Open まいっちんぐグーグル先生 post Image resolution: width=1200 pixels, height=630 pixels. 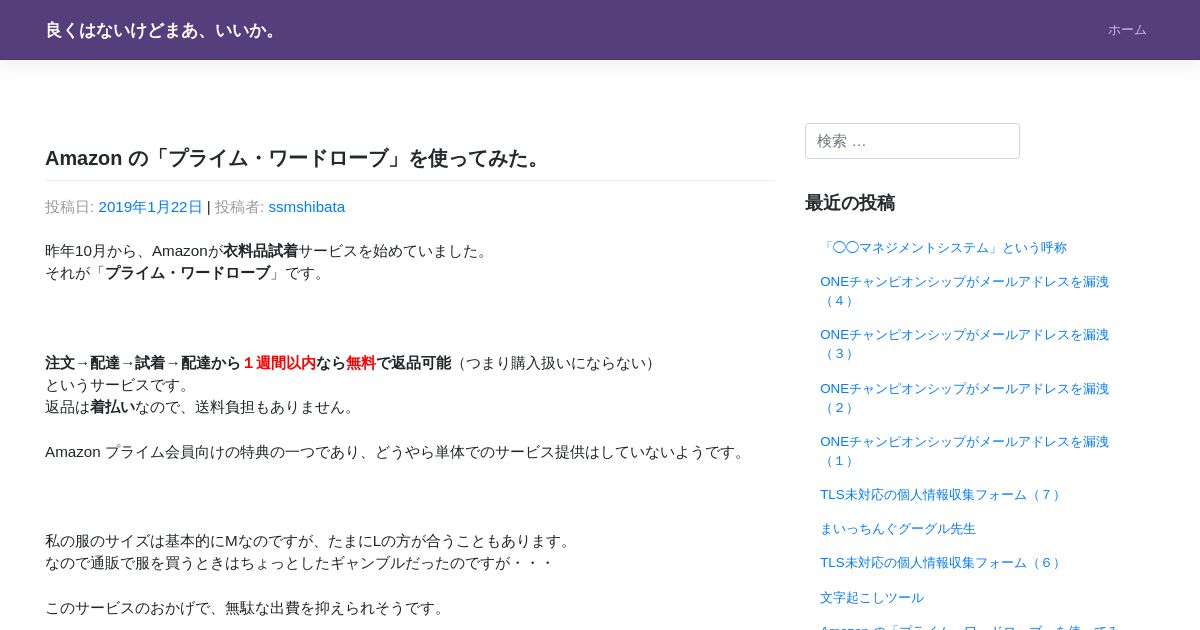pos(898,529)
